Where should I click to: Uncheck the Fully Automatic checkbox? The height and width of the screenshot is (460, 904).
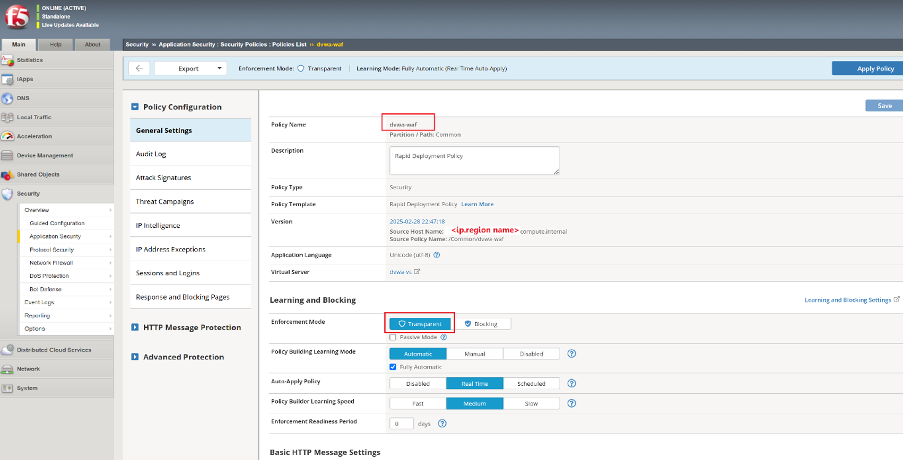pyautogui.click(x=393, y=367)
